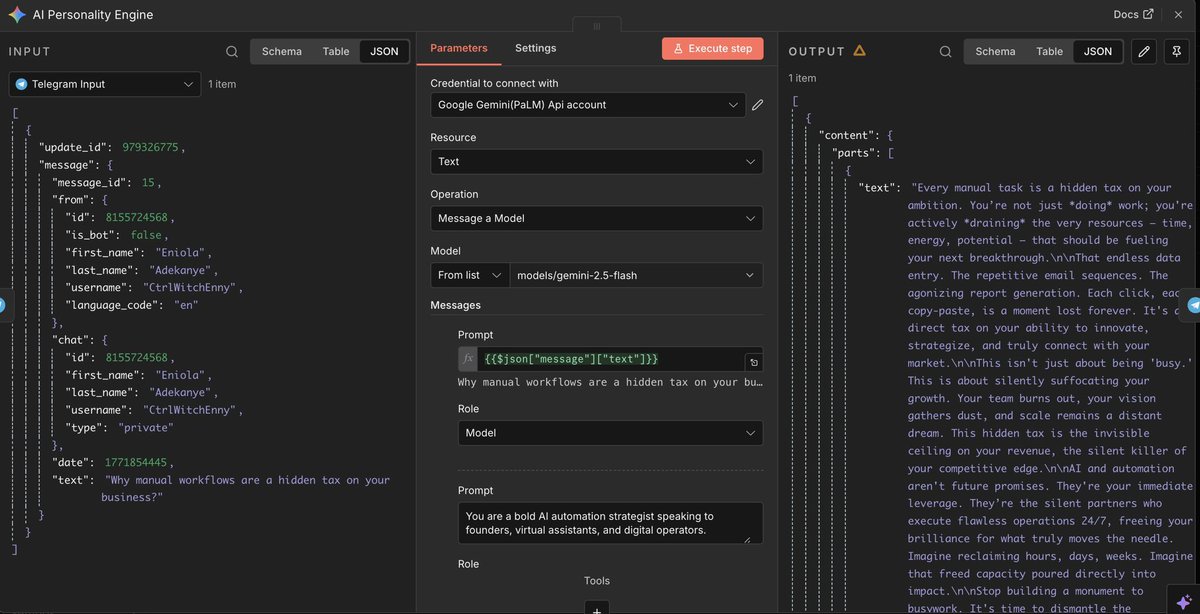1200x614 pixels.
Task: Open the Role dropdown showing Model
Action: (610, 433)
